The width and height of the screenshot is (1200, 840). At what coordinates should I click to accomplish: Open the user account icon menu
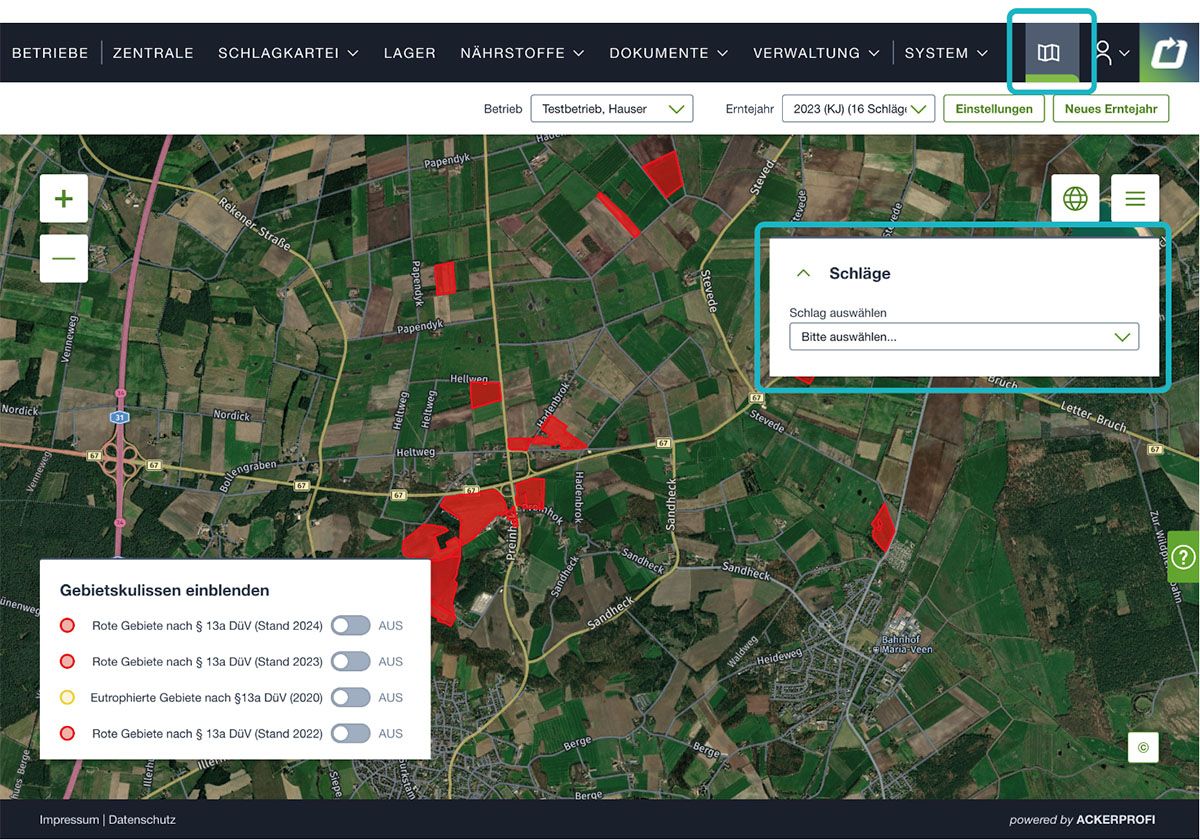pyautogui.click(x=1110, y=53)
